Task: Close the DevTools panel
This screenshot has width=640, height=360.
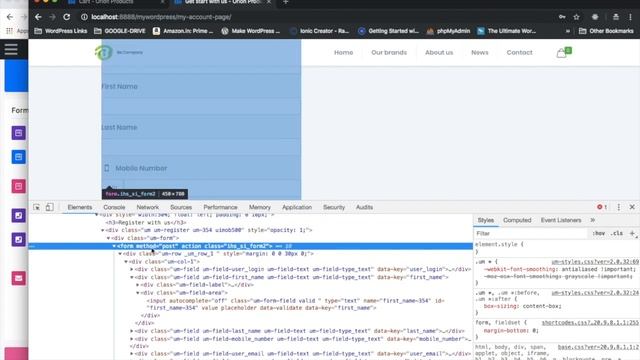Action: coord(632,207)
